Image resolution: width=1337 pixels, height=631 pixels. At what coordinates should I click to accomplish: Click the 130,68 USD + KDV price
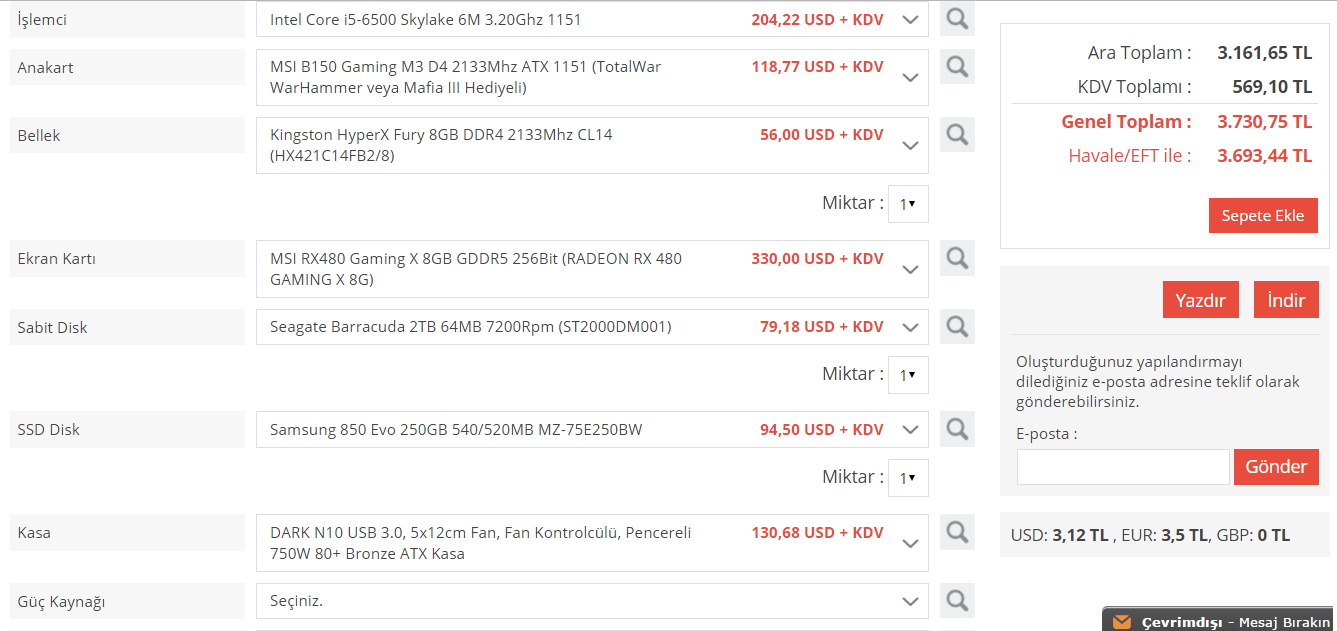(x=817, y=533)
